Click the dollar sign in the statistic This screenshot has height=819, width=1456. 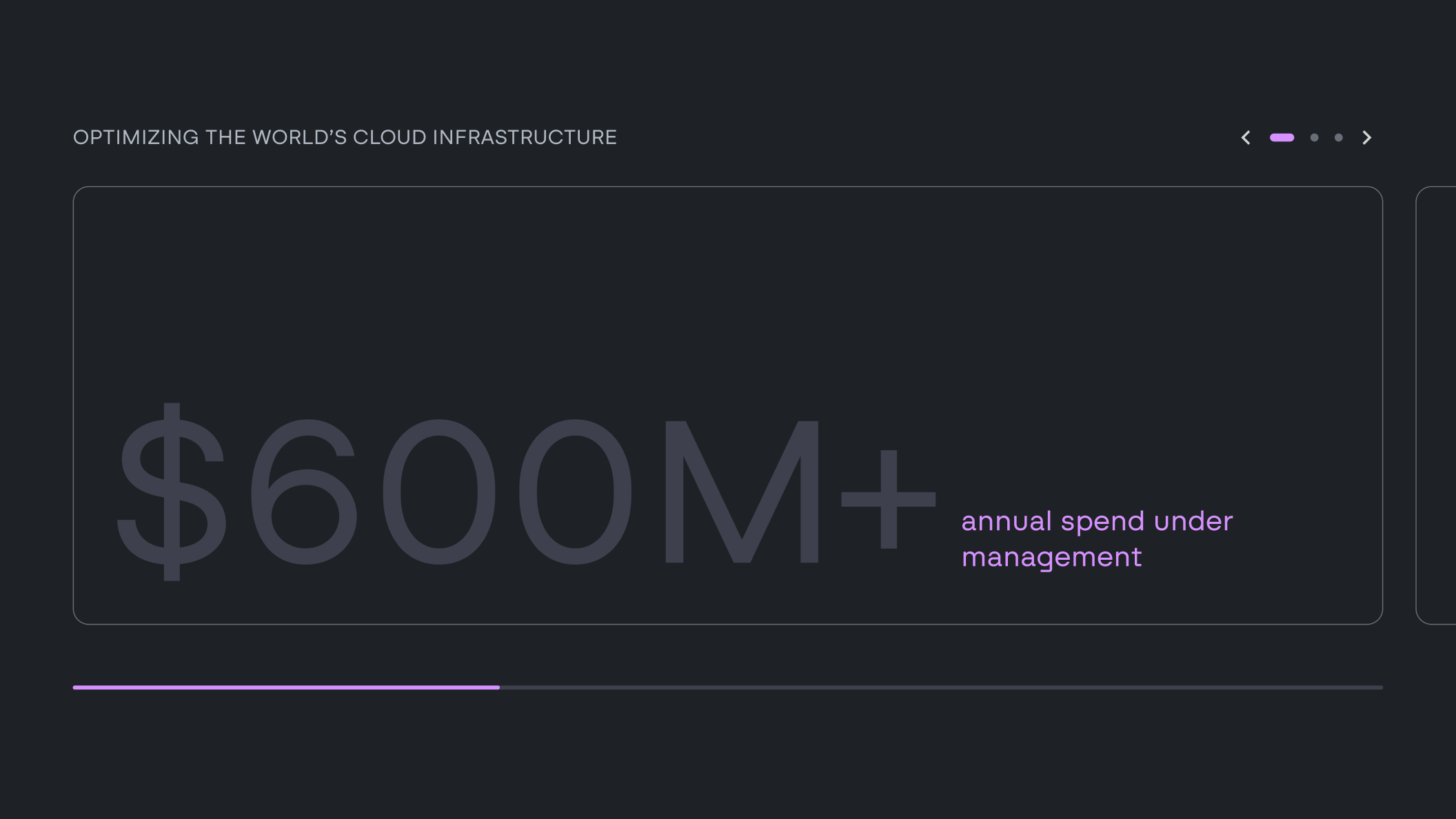[172, 492]
